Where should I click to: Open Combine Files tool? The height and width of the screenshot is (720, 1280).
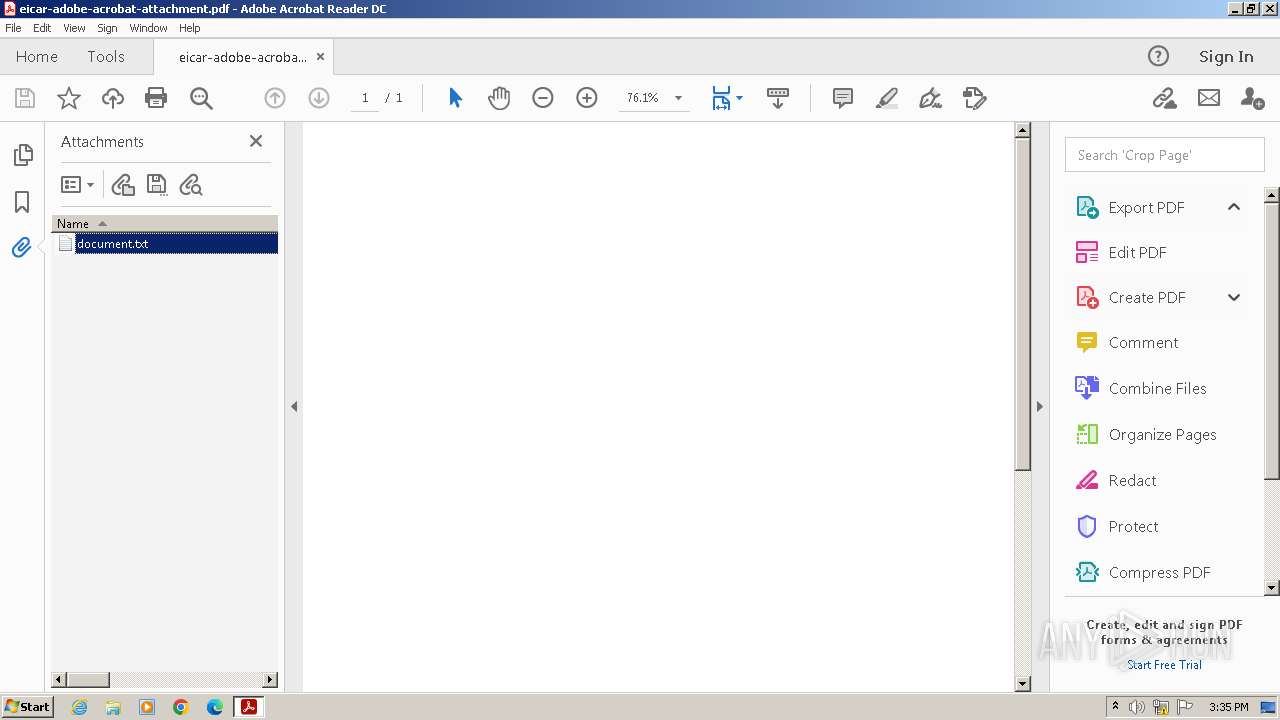(x=1156, y=388)
